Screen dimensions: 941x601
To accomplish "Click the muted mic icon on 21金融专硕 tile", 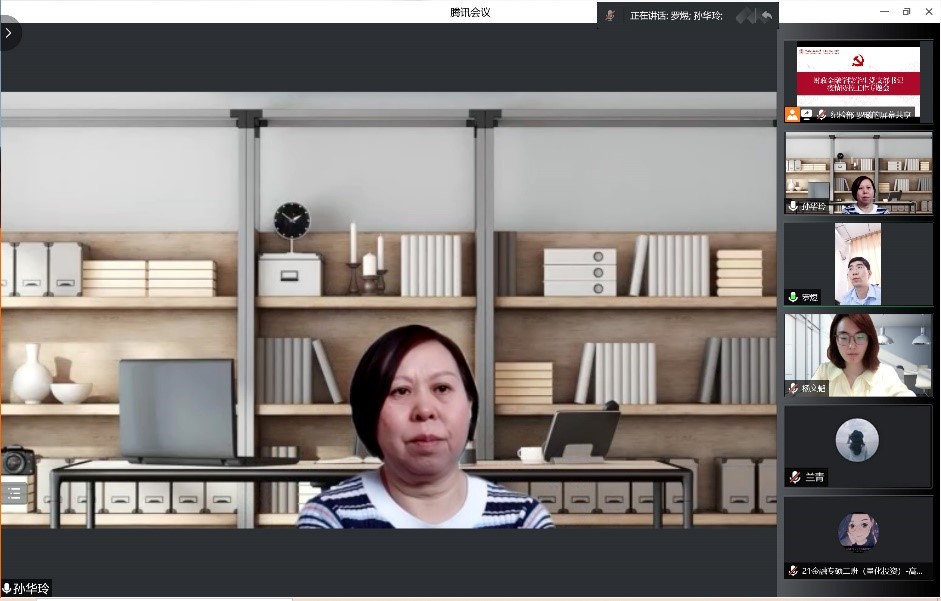I will click(793, 570).
